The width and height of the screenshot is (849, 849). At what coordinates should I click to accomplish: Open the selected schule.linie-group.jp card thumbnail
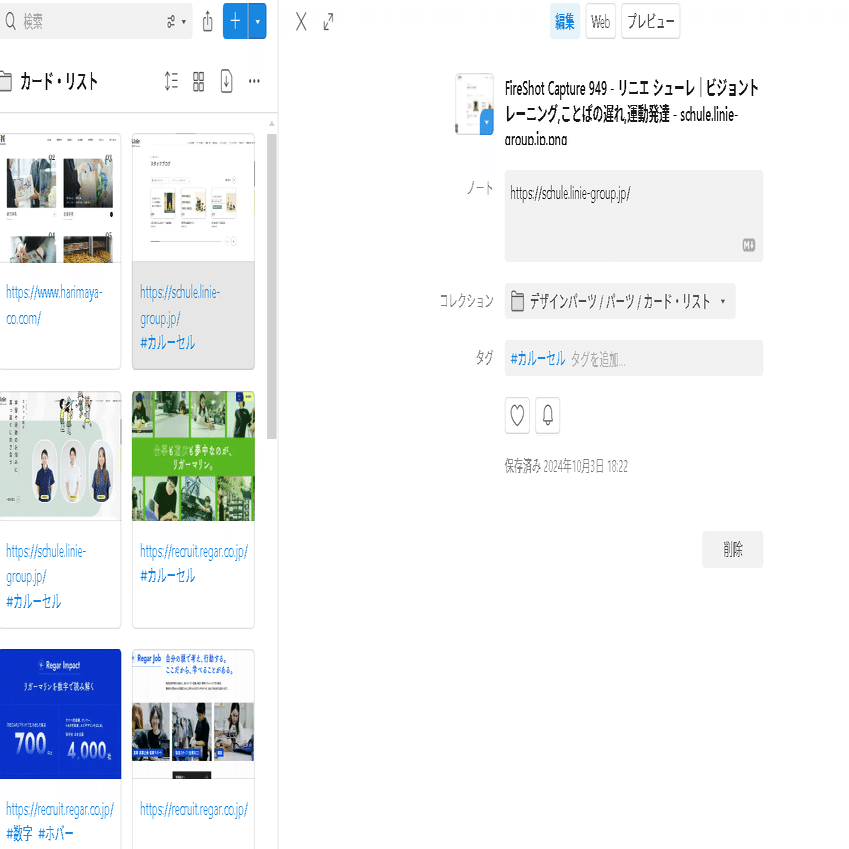[193, 198]
